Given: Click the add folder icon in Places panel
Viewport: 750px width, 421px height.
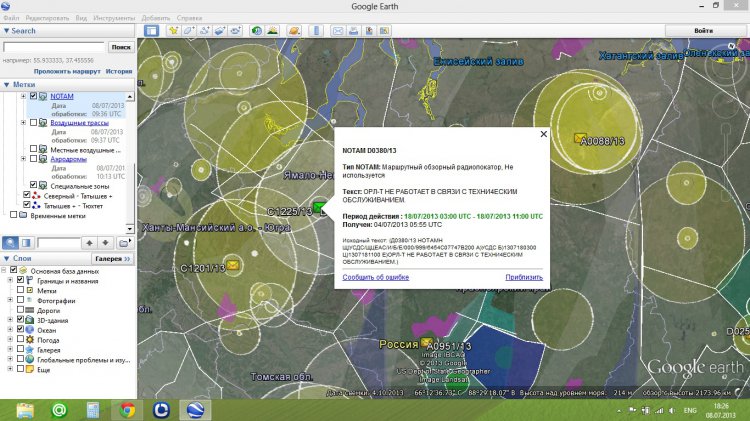Looking at the screenshot, I should pyautogui.click(x=124, y=243).
